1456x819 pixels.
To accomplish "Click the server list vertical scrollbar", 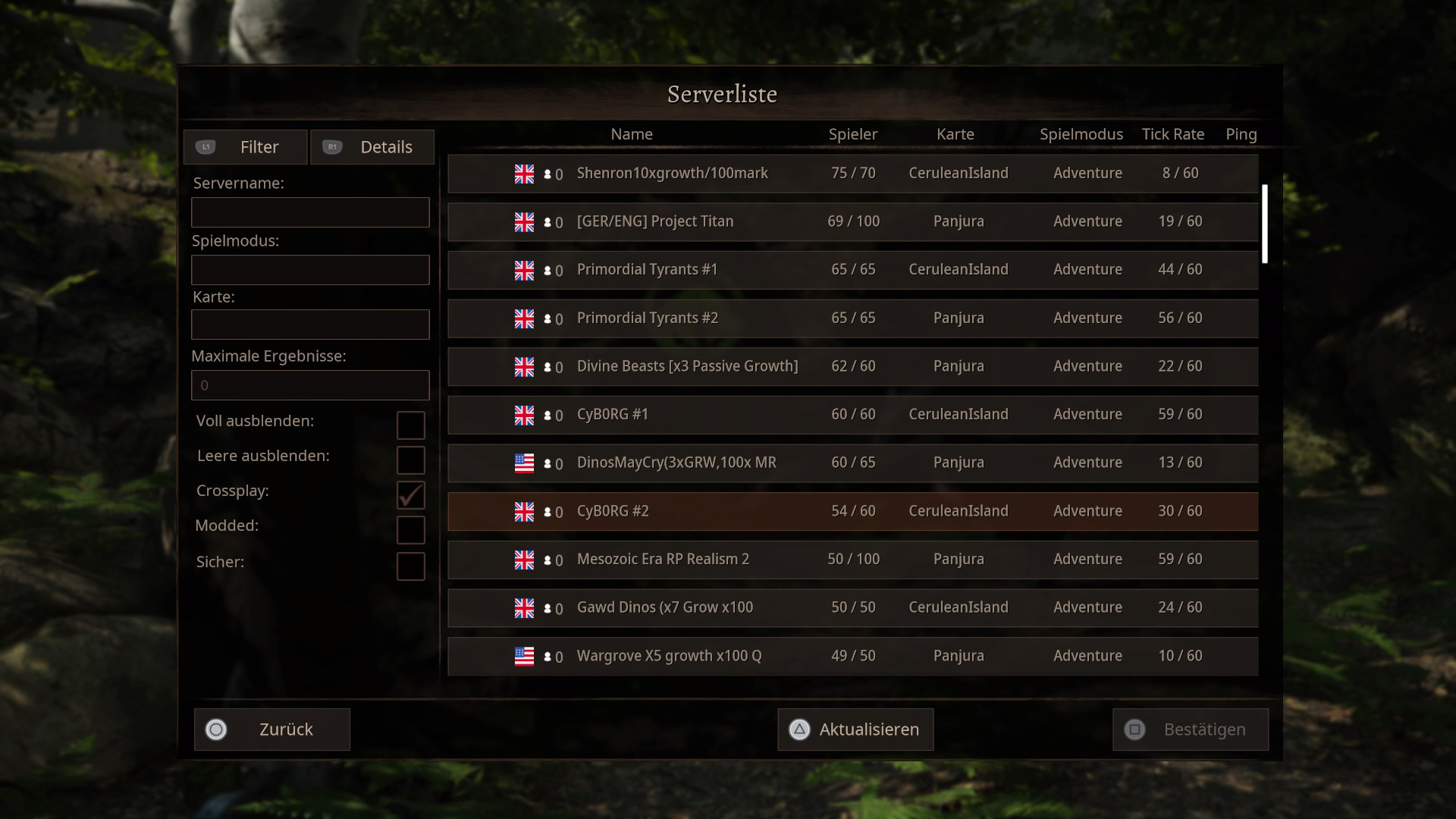I will (1265, 224).
